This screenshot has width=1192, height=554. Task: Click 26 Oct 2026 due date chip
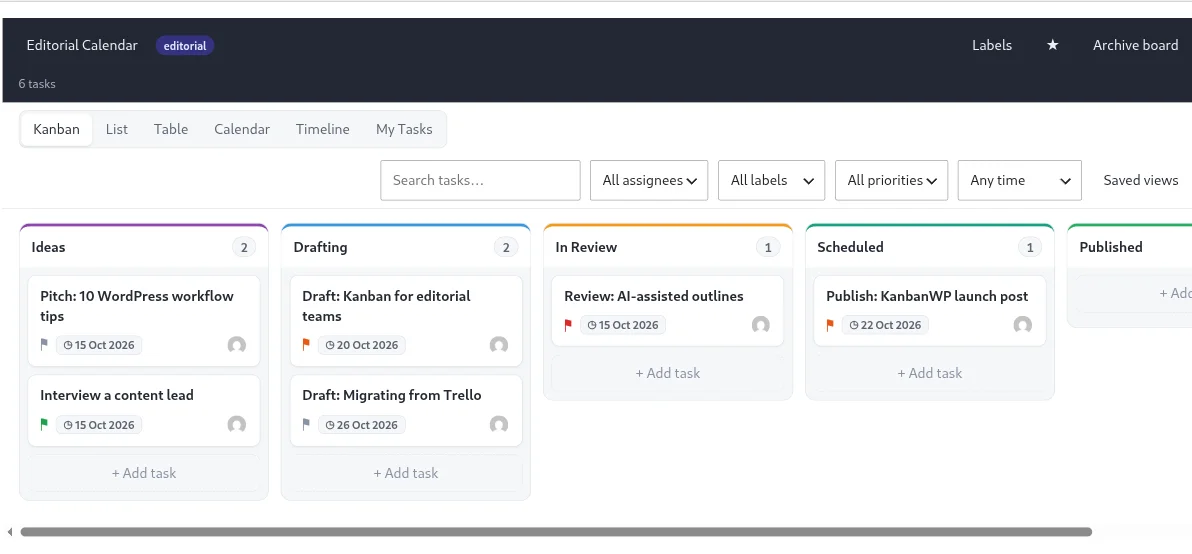coord(362,425)
